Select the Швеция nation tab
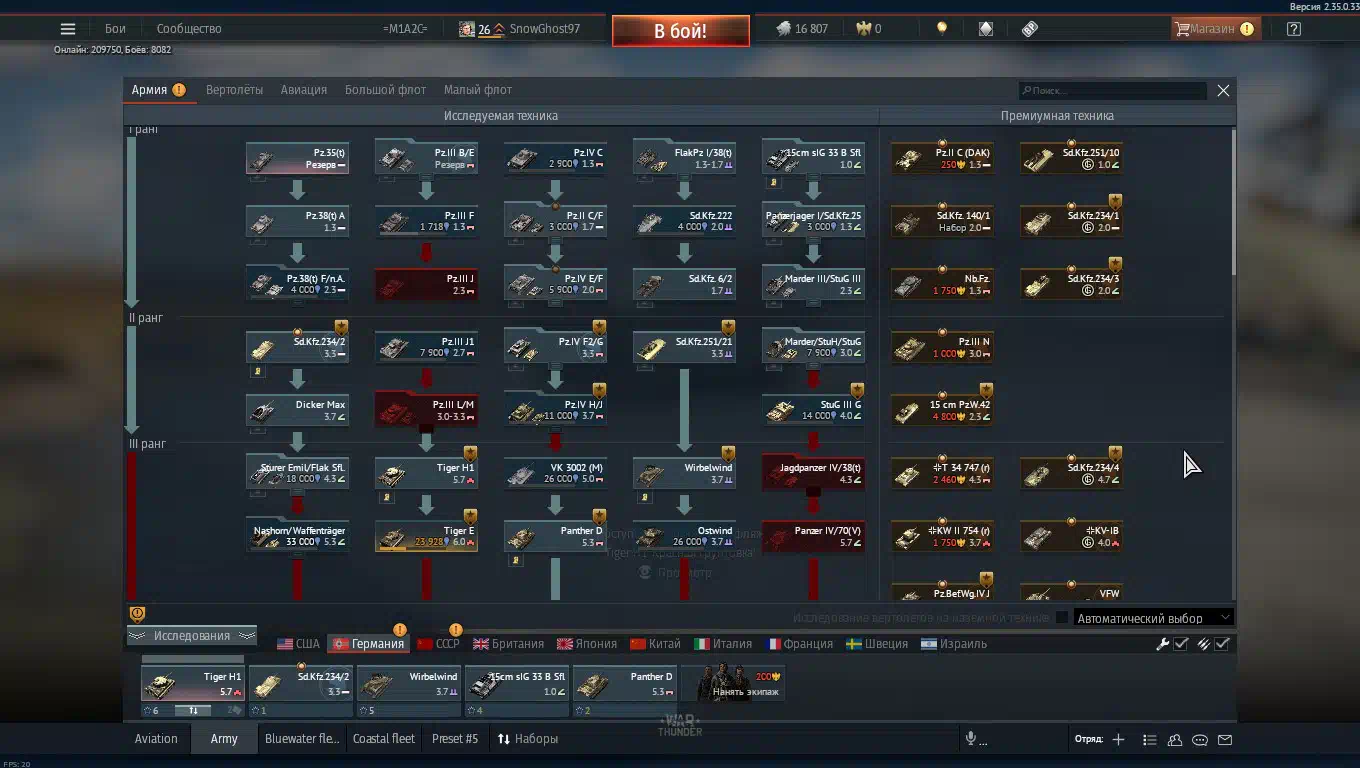The height and width of the screenshot is (768, 1360). pos(877,644)
